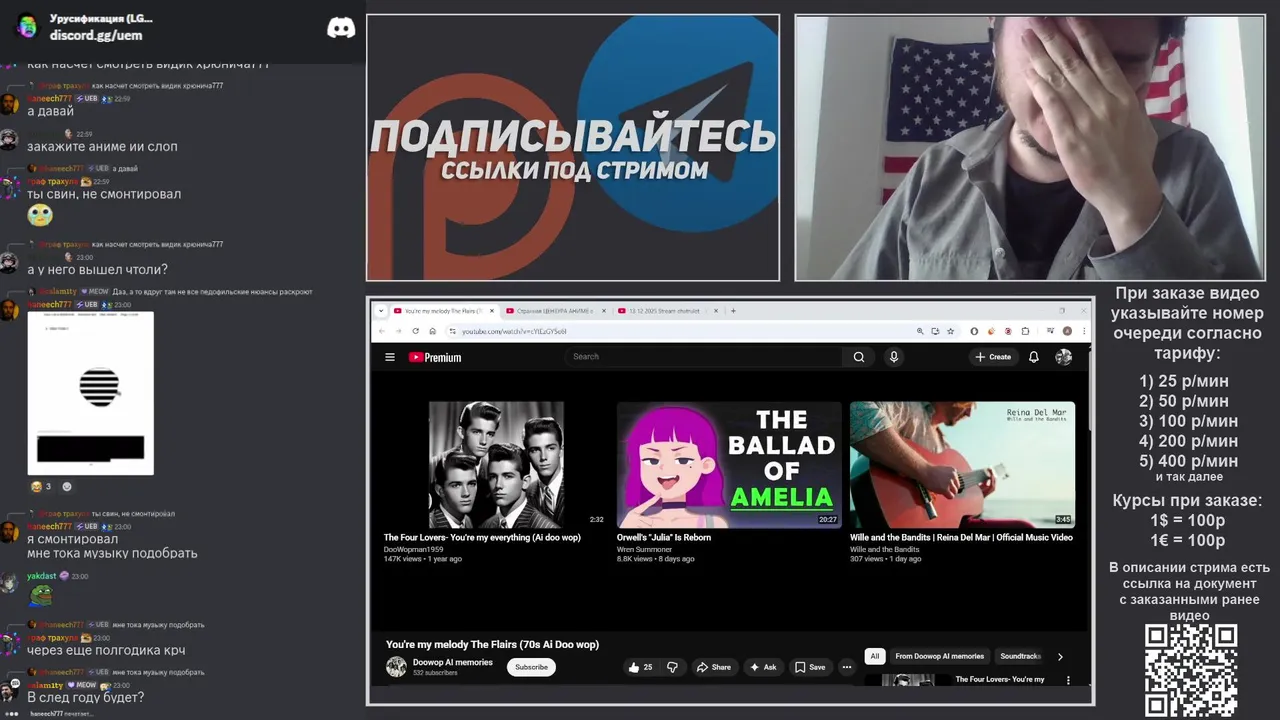The height and width of the screenshot is (720, 1280).
Task: Reload the page in browser
Action: pos(416,331)
